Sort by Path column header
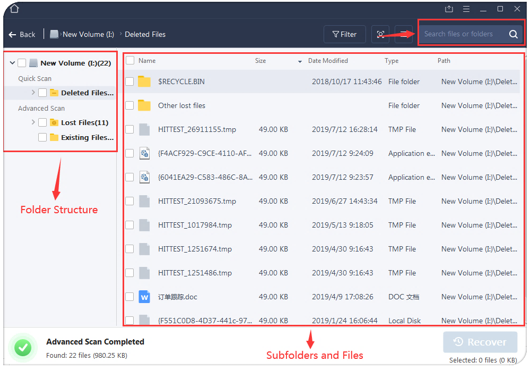529x369 pixels. pos(444,61)
